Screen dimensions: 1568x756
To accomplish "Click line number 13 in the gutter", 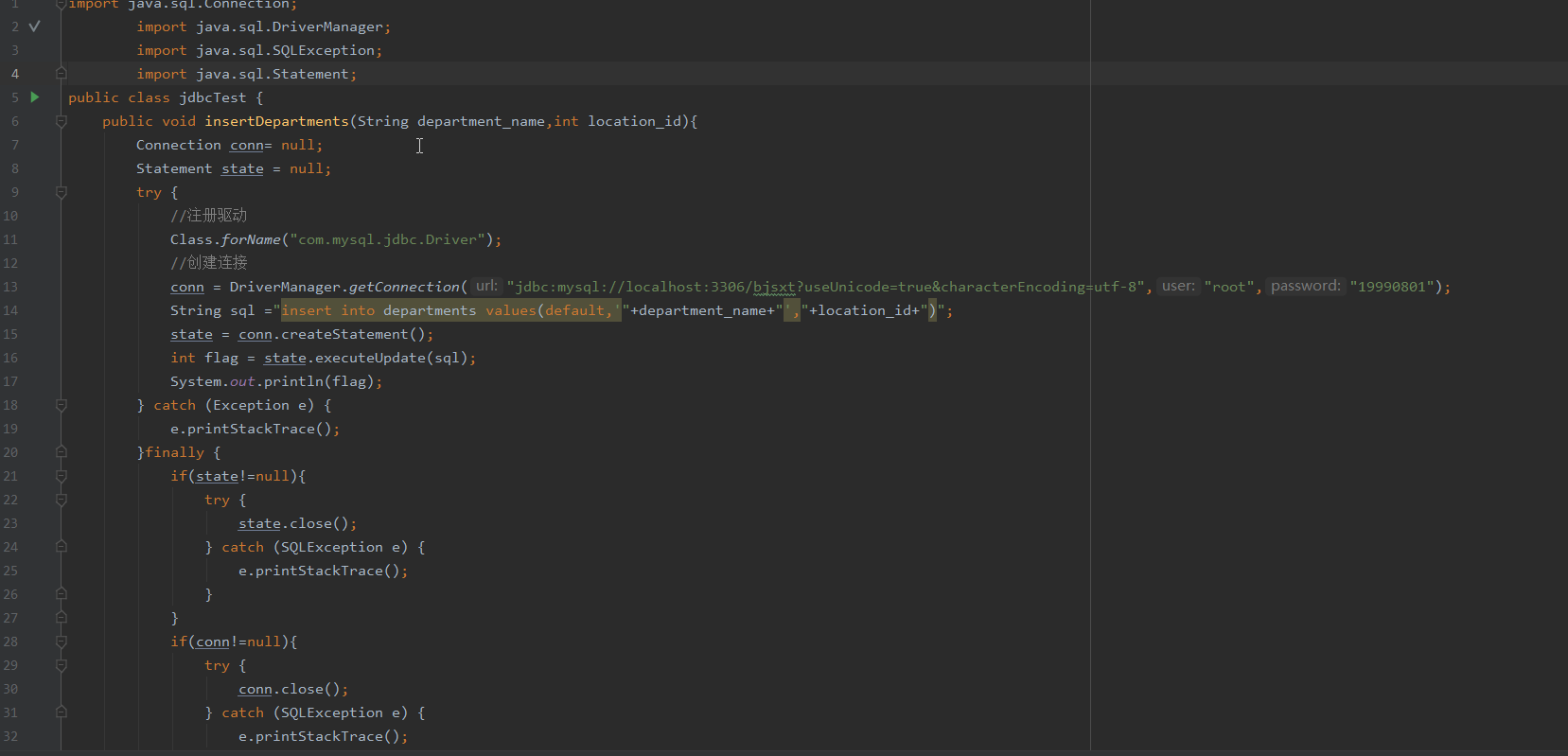I will 10,287.
